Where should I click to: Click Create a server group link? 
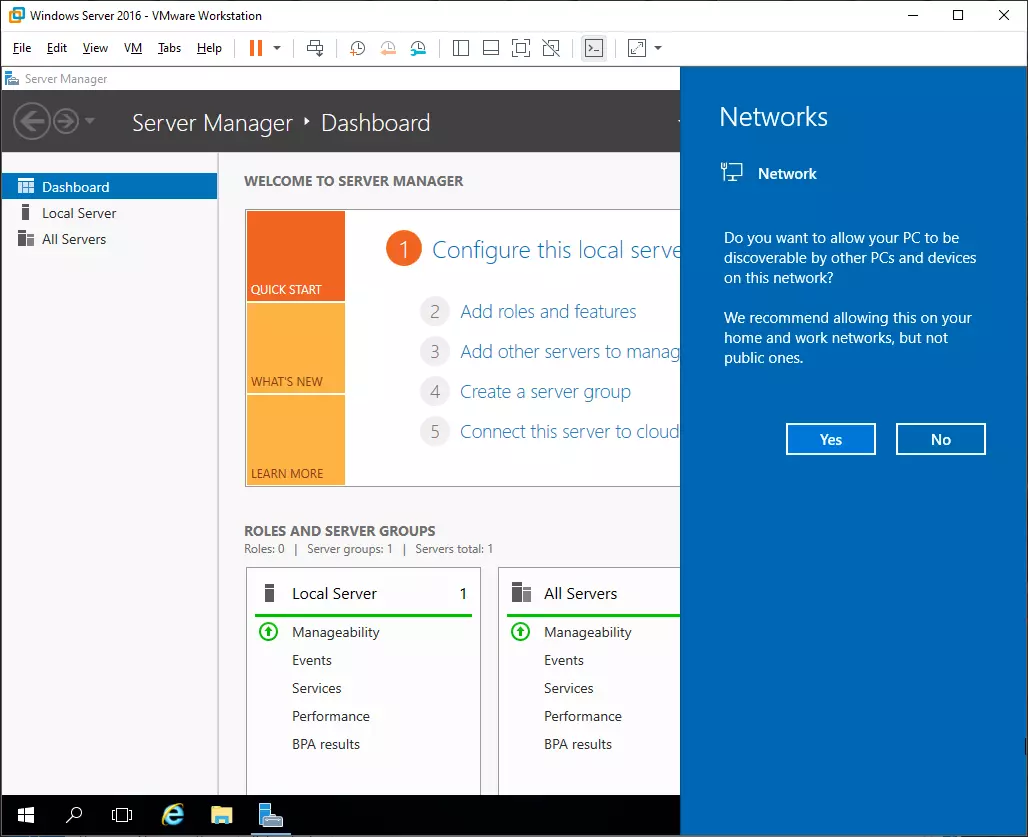[545, 391]
